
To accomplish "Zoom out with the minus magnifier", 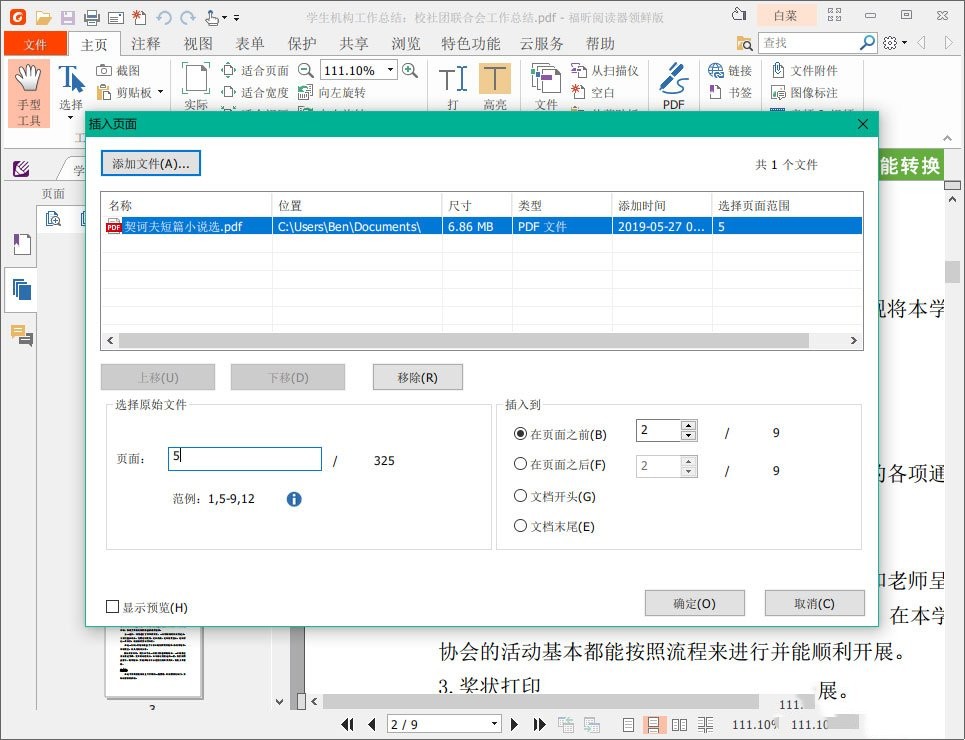I will click(x=306, y=70).
